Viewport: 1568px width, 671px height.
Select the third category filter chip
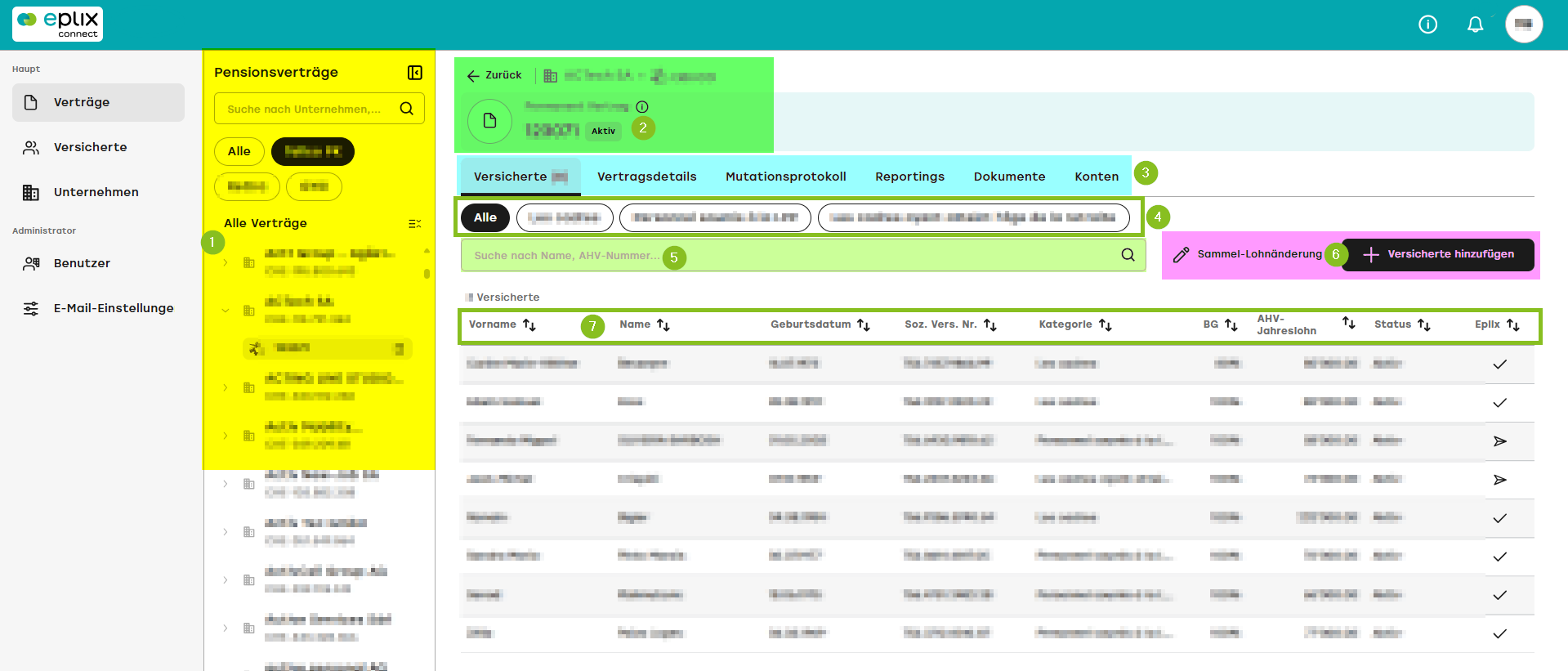point(715,217)
